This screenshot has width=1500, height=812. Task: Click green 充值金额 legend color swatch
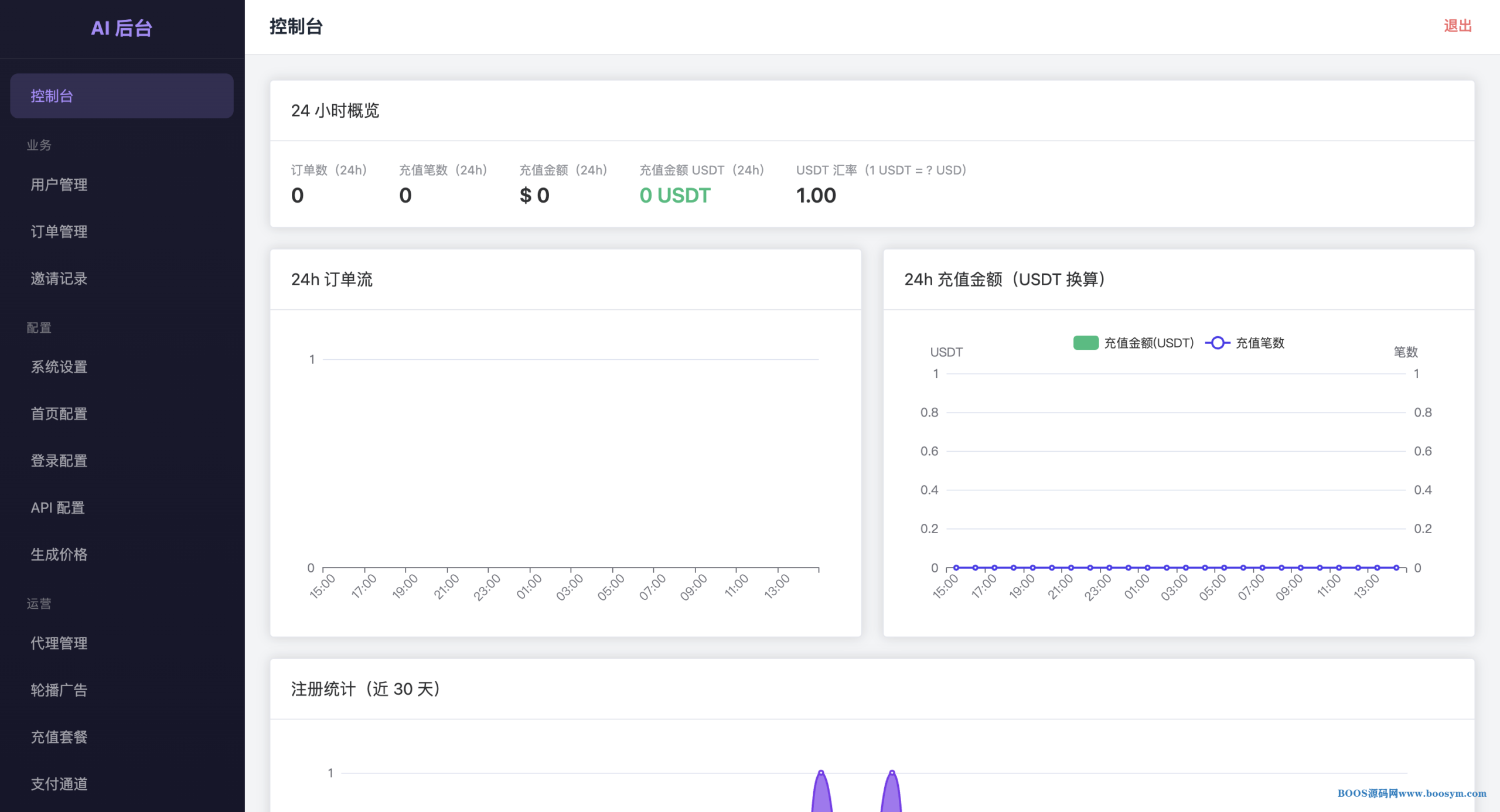[1085, 343]
